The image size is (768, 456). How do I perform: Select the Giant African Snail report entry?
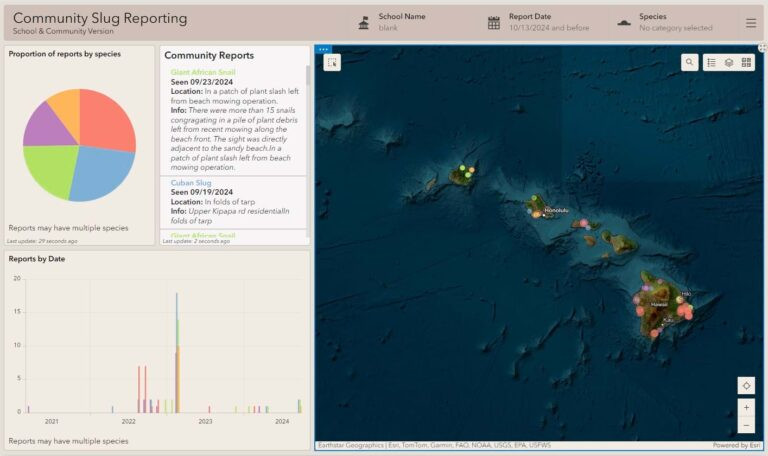point(233,120)
